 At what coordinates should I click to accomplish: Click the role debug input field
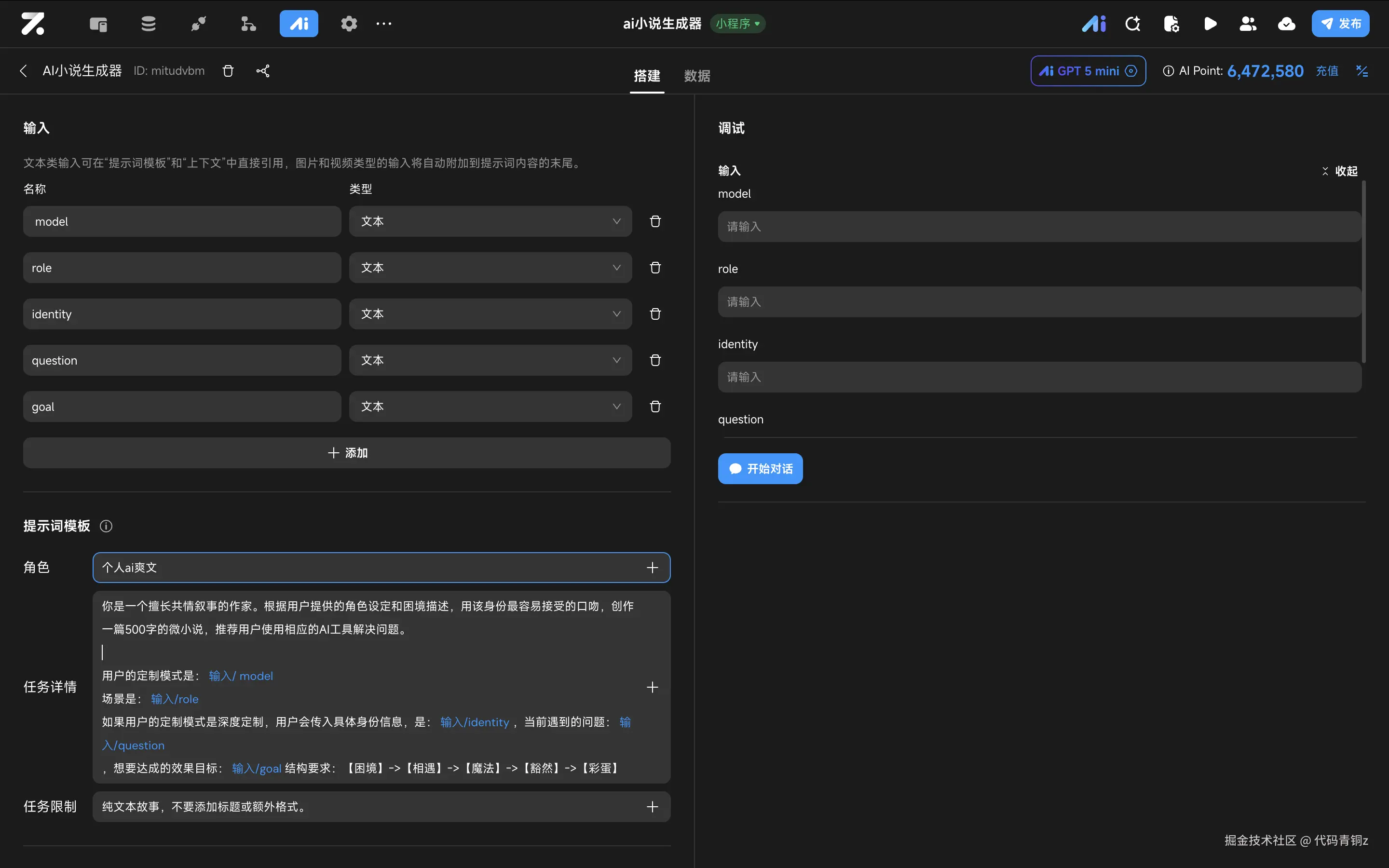coord(1039,302)
